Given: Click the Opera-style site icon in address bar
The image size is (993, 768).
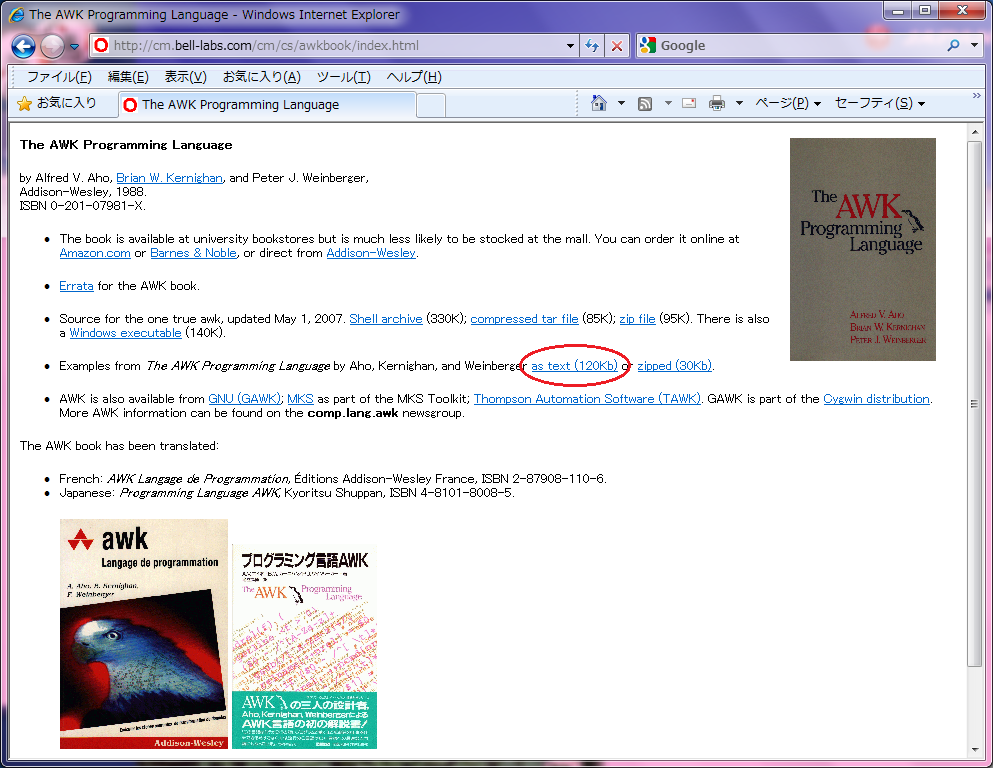Looking at the screenshot, I should [x=101, y=46].
